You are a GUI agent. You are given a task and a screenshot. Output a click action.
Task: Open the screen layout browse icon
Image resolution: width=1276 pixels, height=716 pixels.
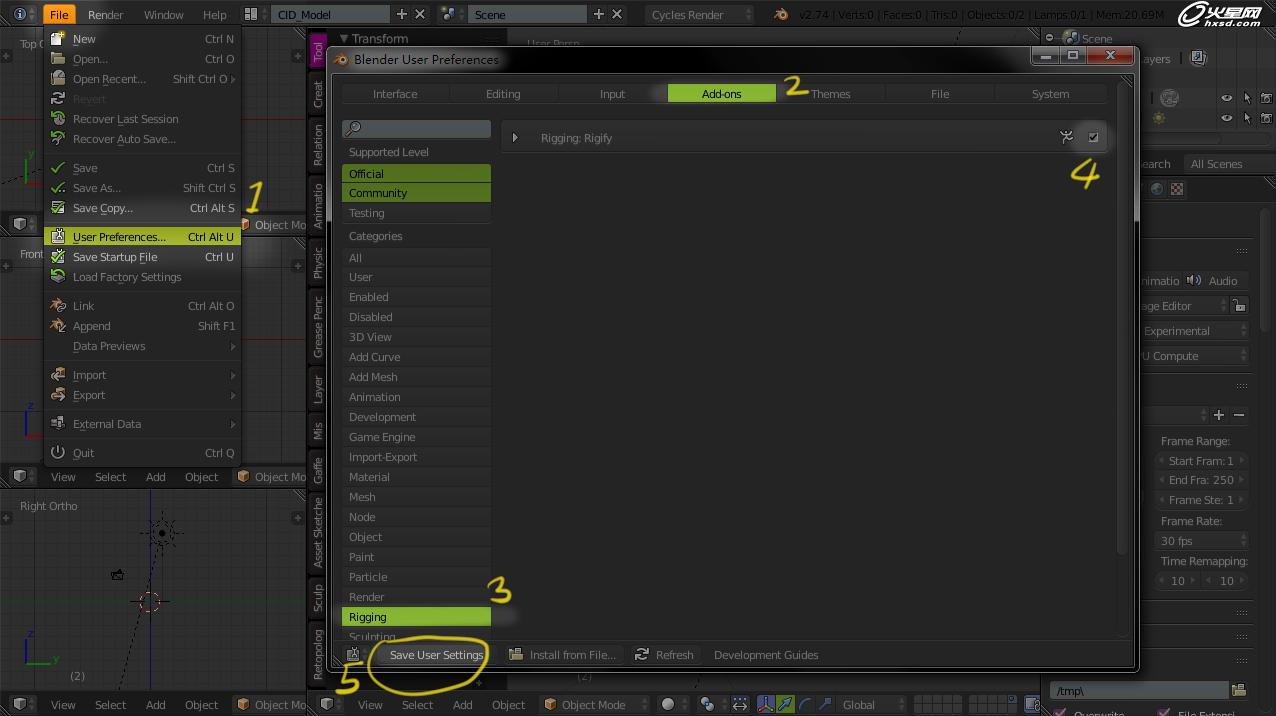[x=257, y=15]
